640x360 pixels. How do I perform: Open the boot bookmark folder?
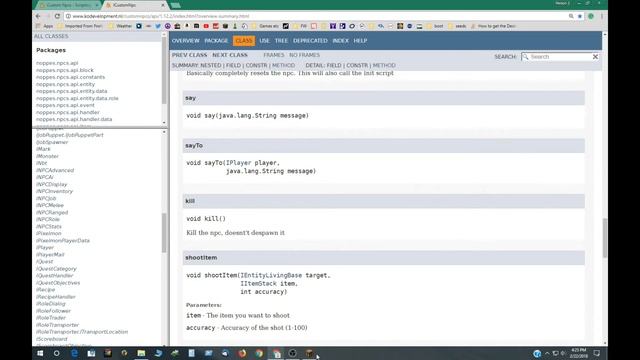point(435,26)
